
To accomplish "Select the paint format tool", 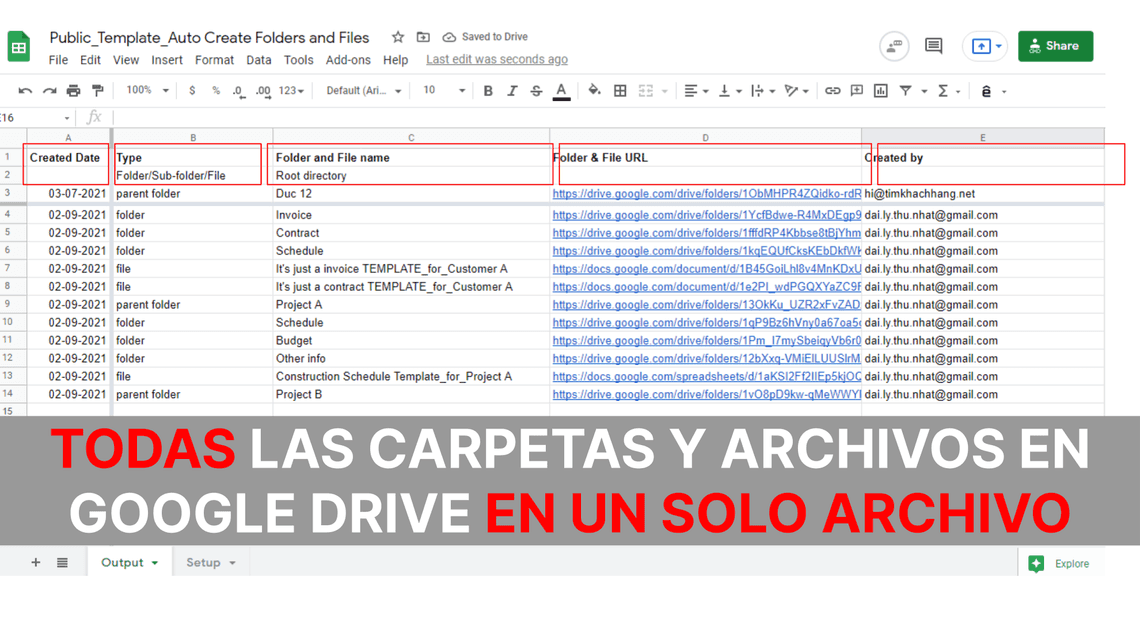I will coord(97,91).
